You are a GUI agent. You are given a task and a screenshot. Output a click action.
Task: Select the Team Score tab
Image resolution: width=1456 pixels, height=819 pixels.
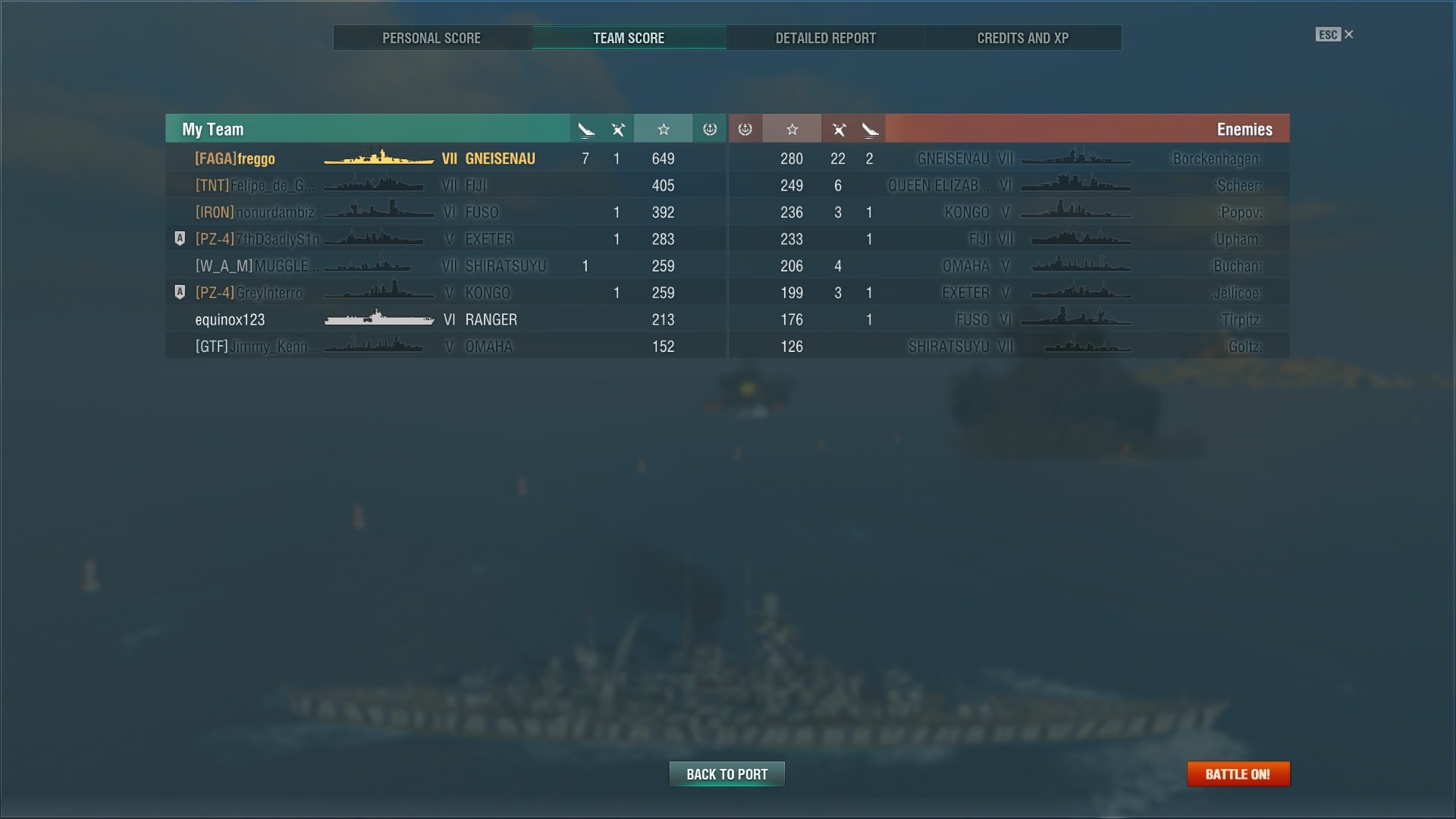[x=629, y=38]
